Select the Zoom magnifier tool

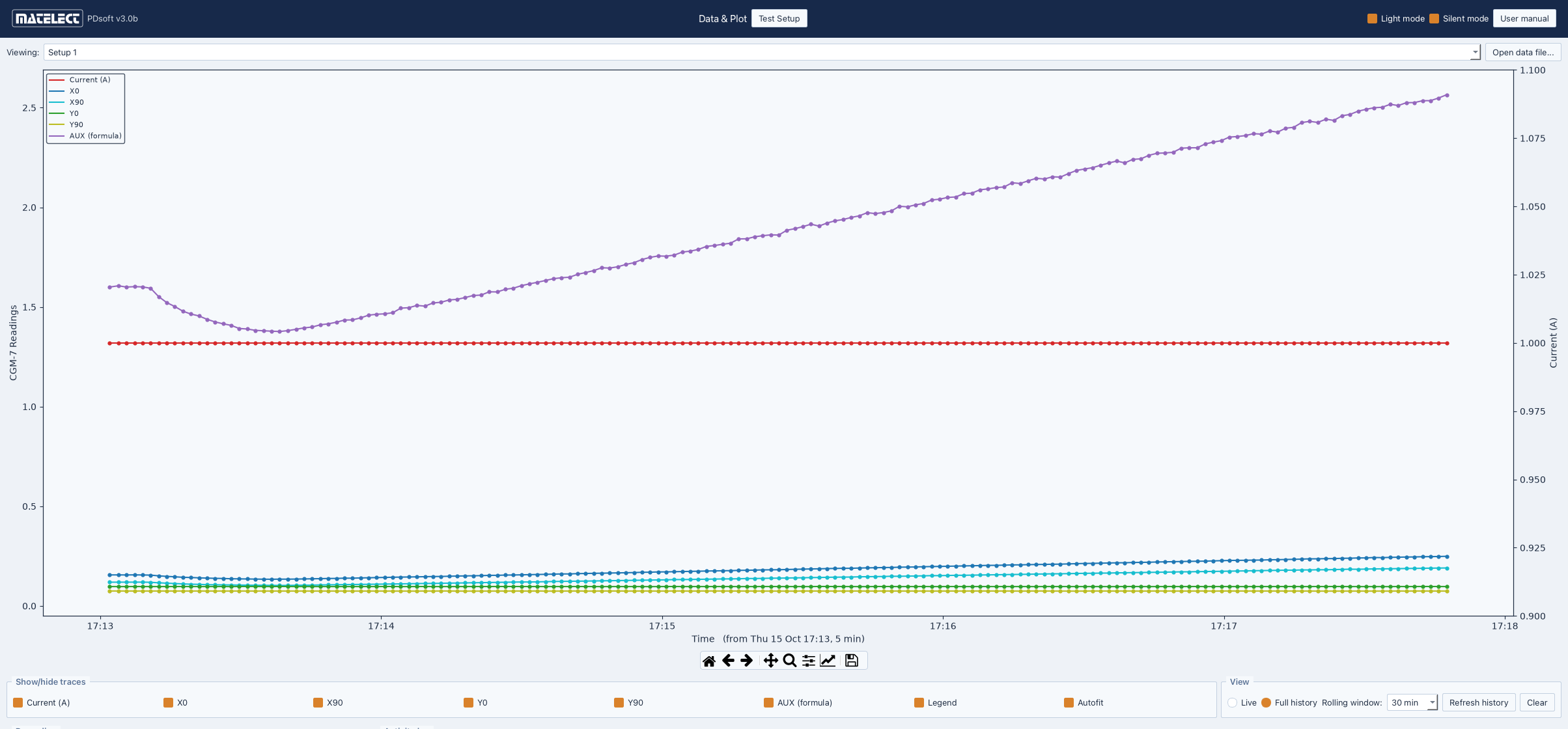790,661
